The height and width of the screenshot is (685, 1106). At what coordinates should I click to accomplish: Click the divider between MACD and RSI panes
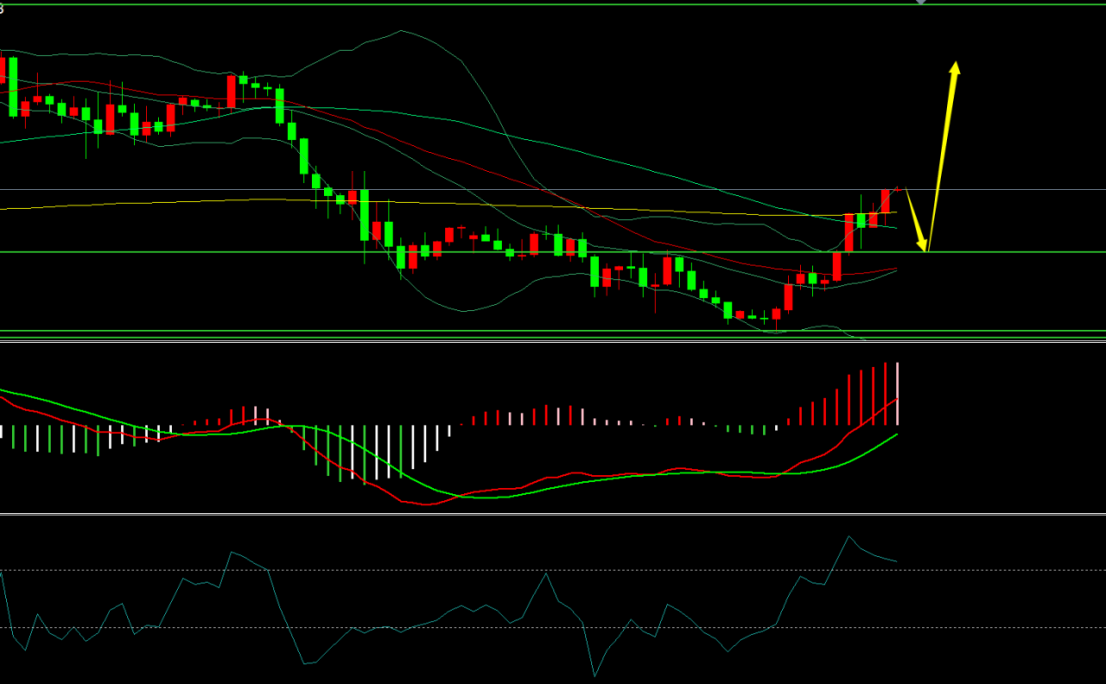coord(553,514)
